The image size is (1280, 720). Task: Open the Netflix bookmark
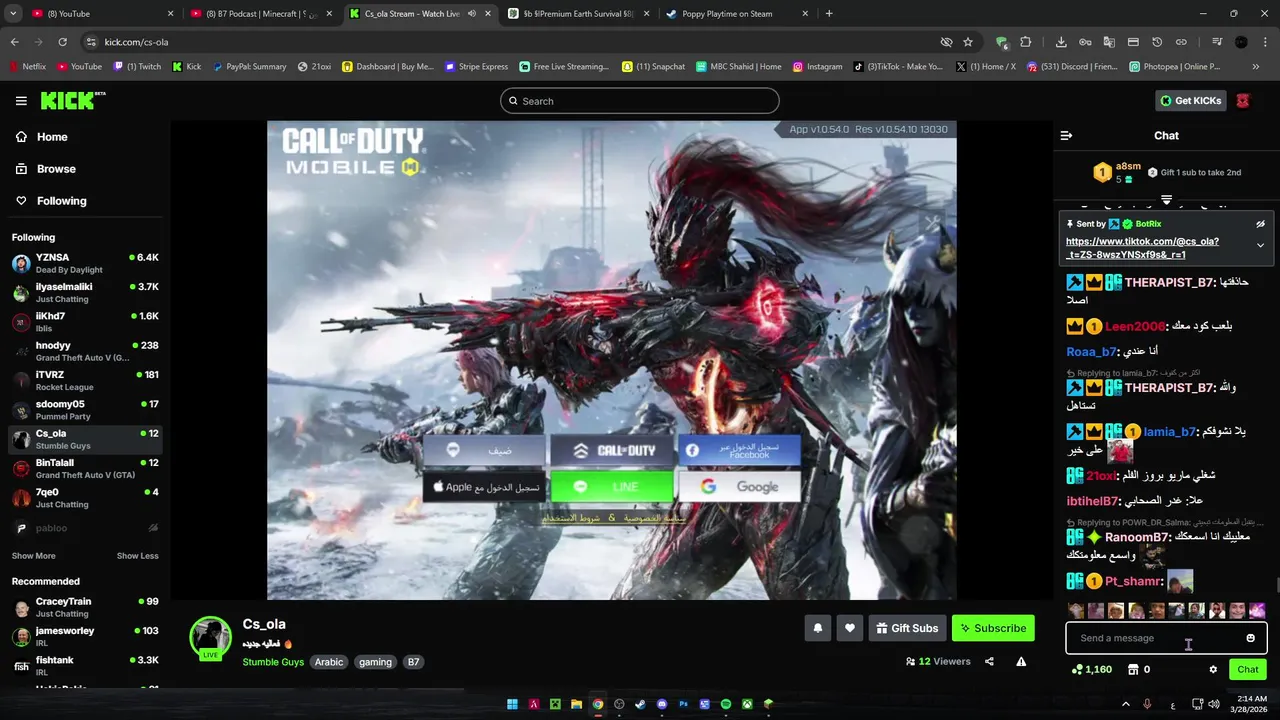(27, 67)
